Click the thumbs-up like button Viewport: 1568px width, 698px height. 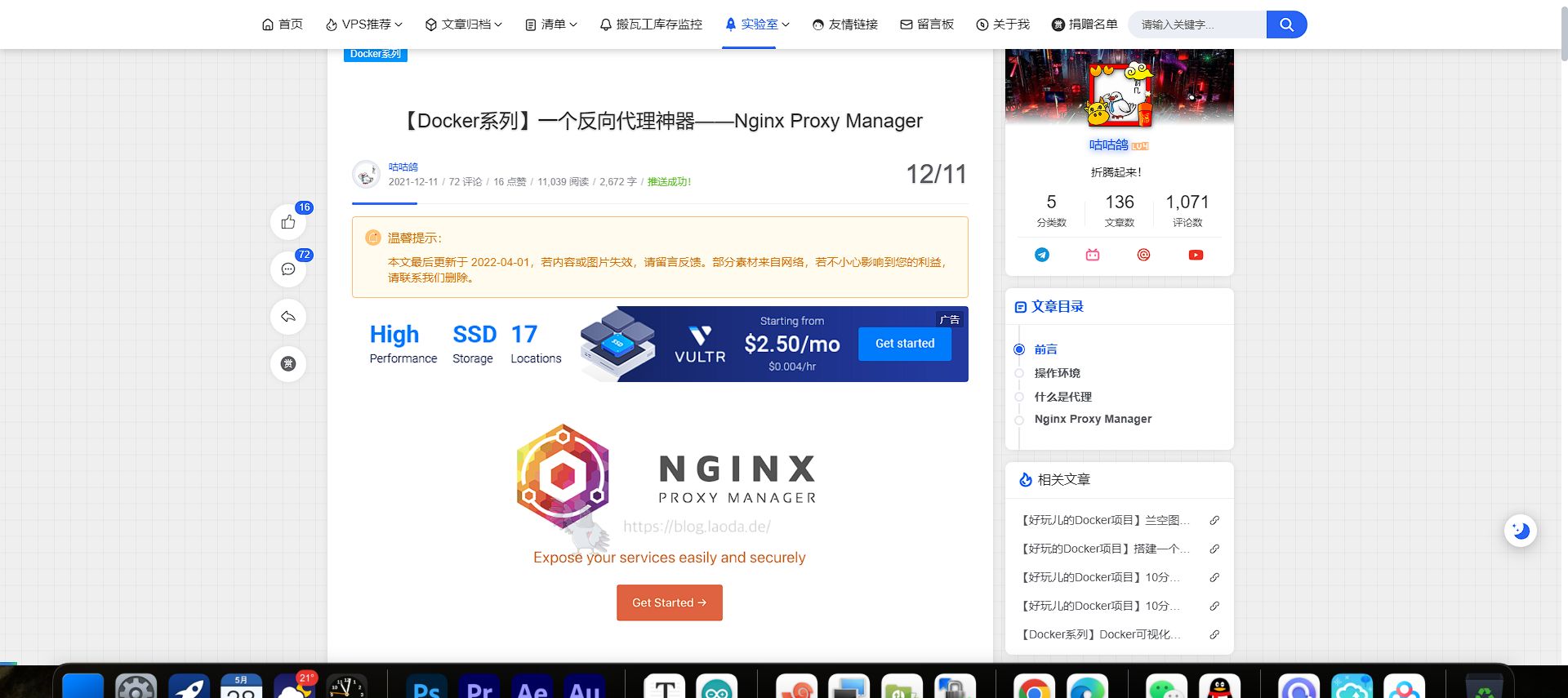point(288,222)
